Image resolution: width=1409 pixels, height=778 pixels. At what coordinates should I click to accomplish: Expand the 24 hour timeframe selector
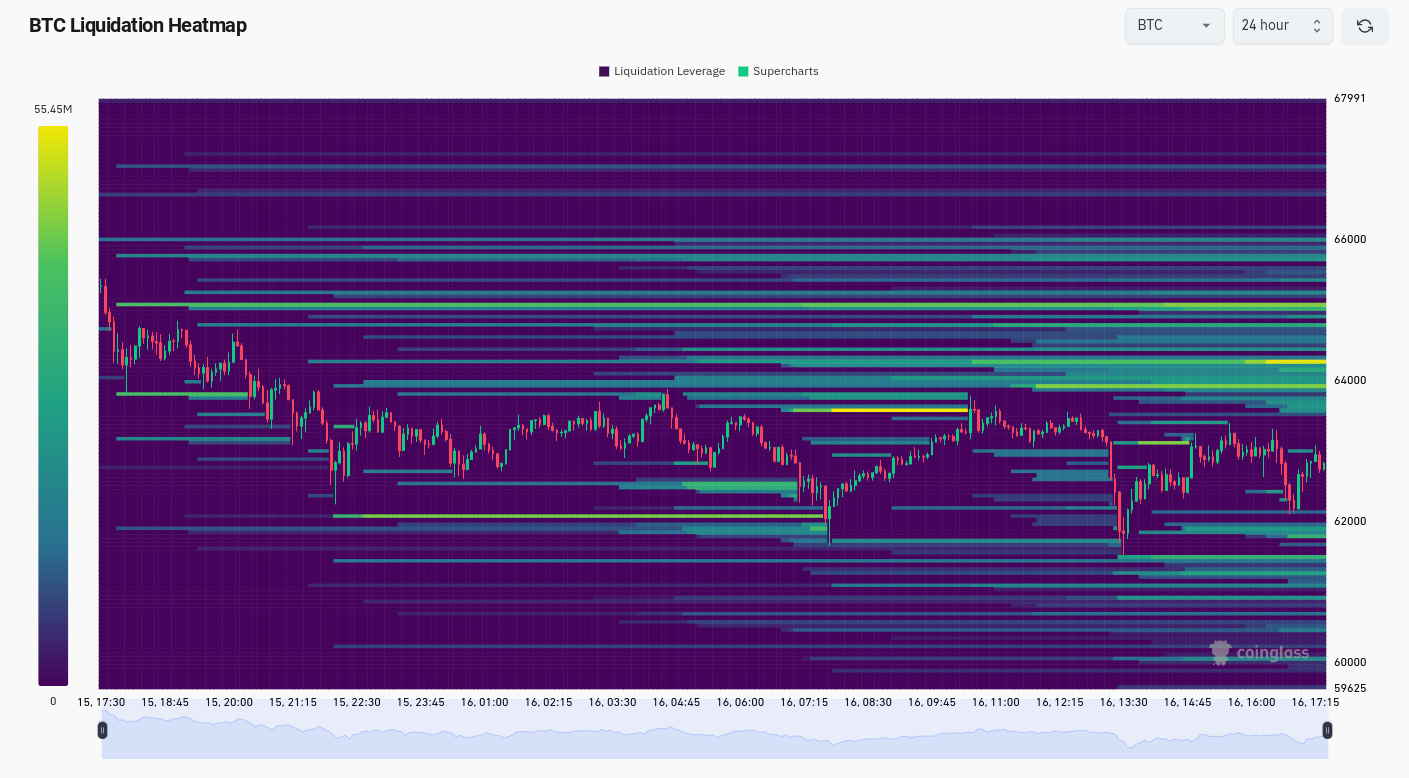(x=1283, y=26)
